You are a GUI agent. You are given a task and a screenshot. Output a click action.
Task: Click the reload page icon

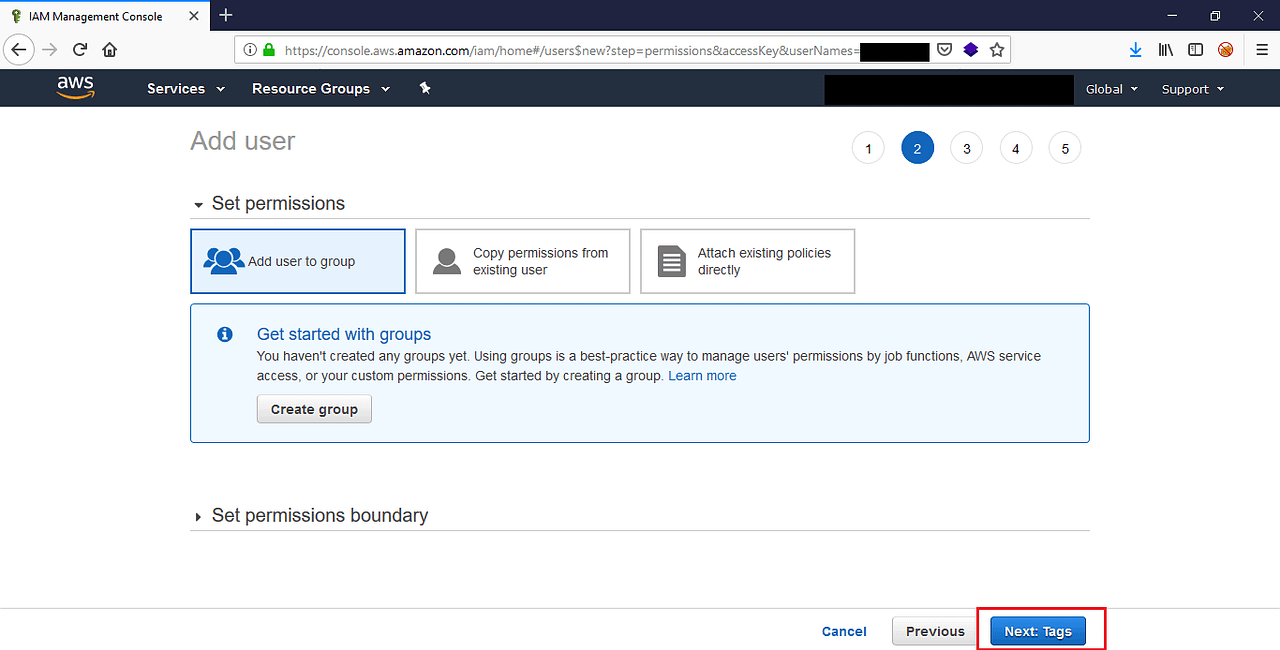[x=79, y=49]
